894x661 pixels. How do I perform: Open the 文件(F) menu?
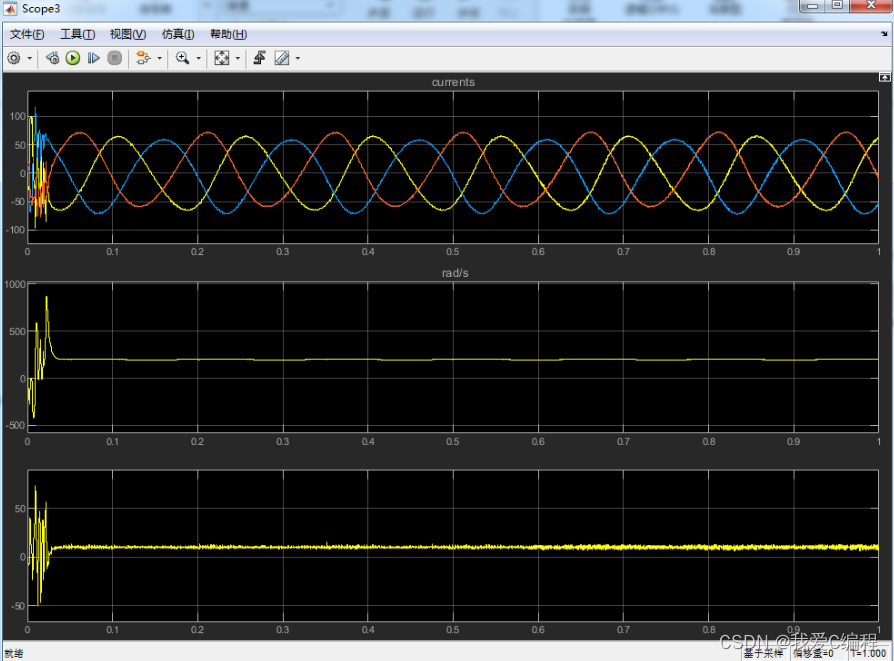pos(27,34)
